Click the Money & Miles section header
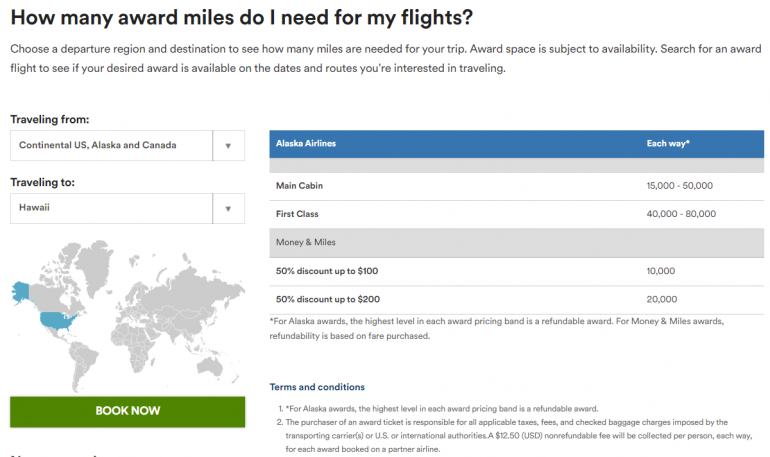770x457 pixels. [x=306, y=242]
